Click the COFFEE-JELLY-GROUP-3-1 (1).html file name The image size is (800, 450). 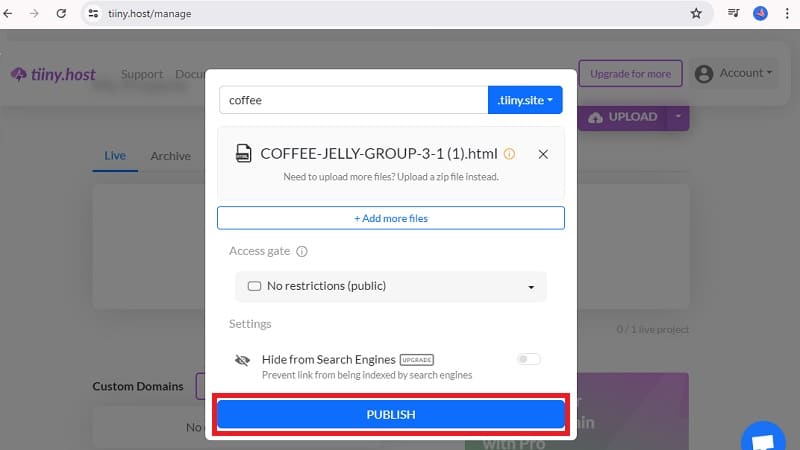379,154
